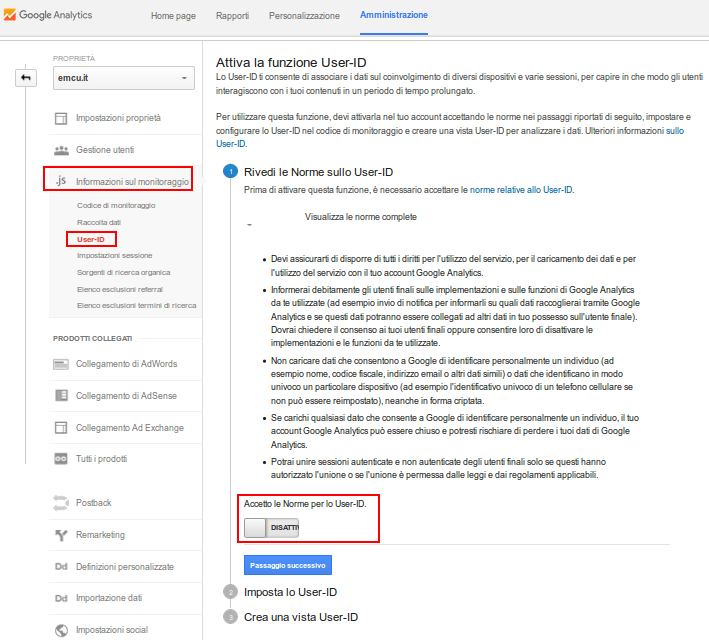Viewport: 709px width, 640px height.
Task: Open the Rapporti tab
Action: click(x=232, y=16)
